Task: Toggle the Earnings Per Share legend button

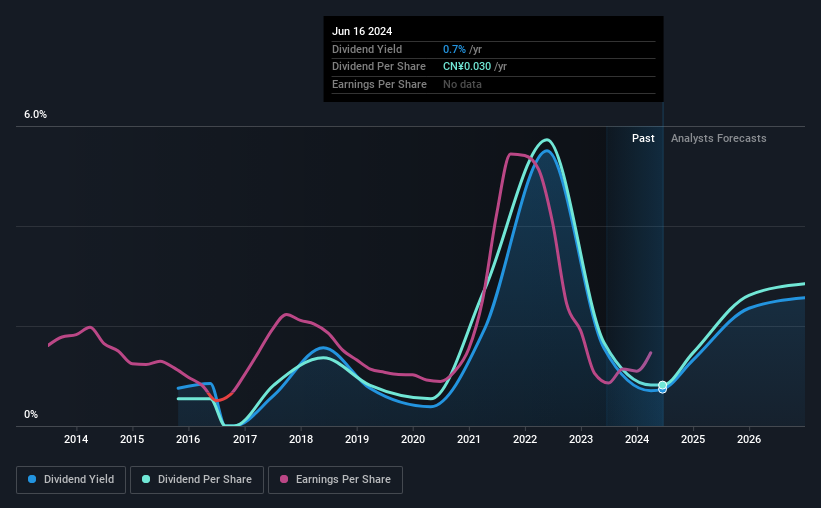Action: [335, 479]
